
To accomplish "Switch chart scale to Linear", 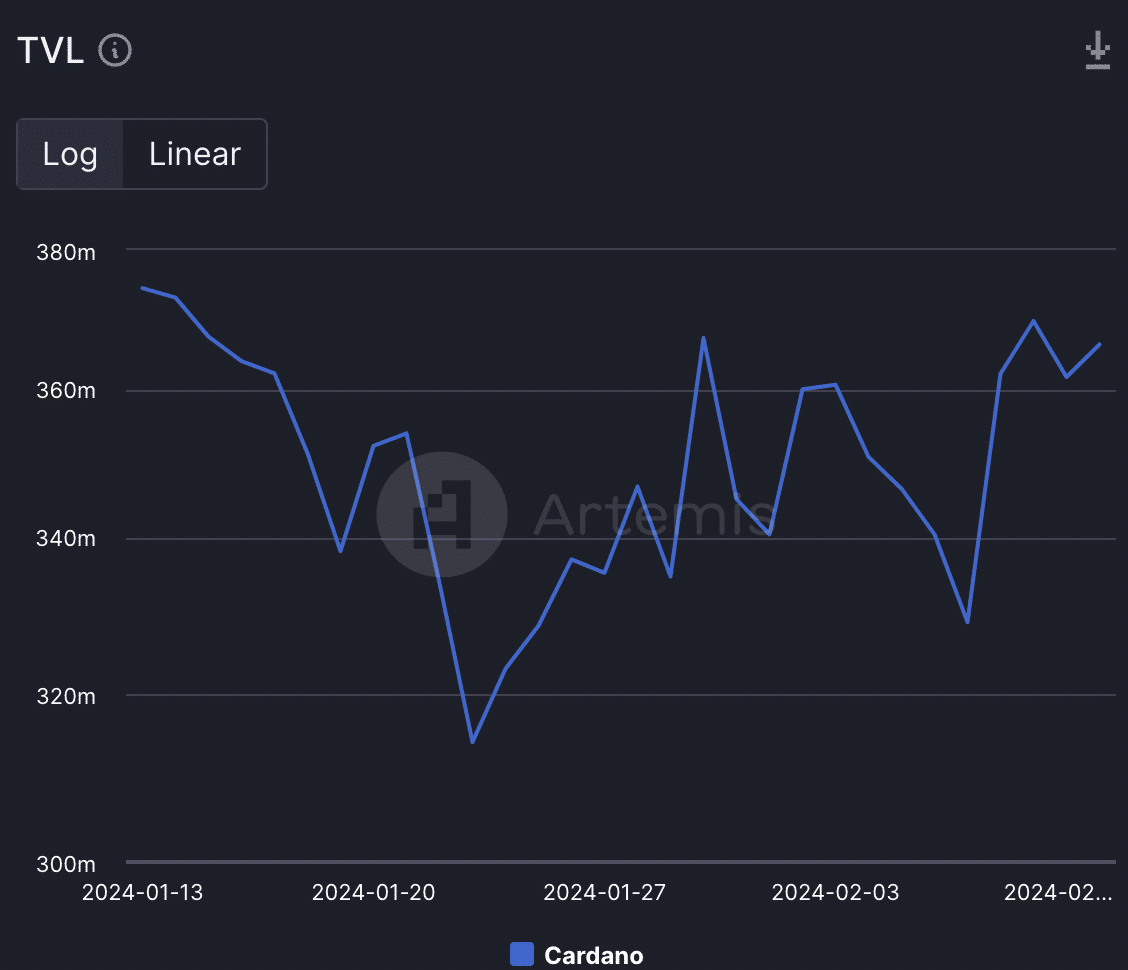I will pyautogui.click(x=195, y=154).
